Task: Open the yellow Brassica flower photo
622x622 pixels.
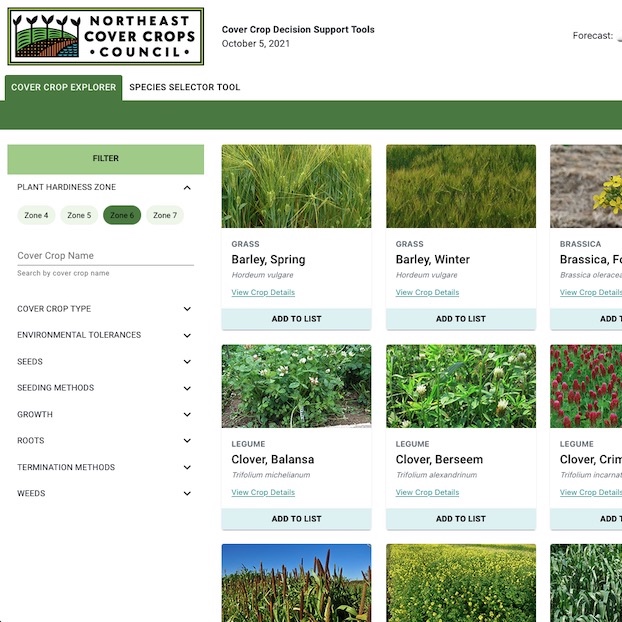Action: pyautogui.click(x=586, y=186)
